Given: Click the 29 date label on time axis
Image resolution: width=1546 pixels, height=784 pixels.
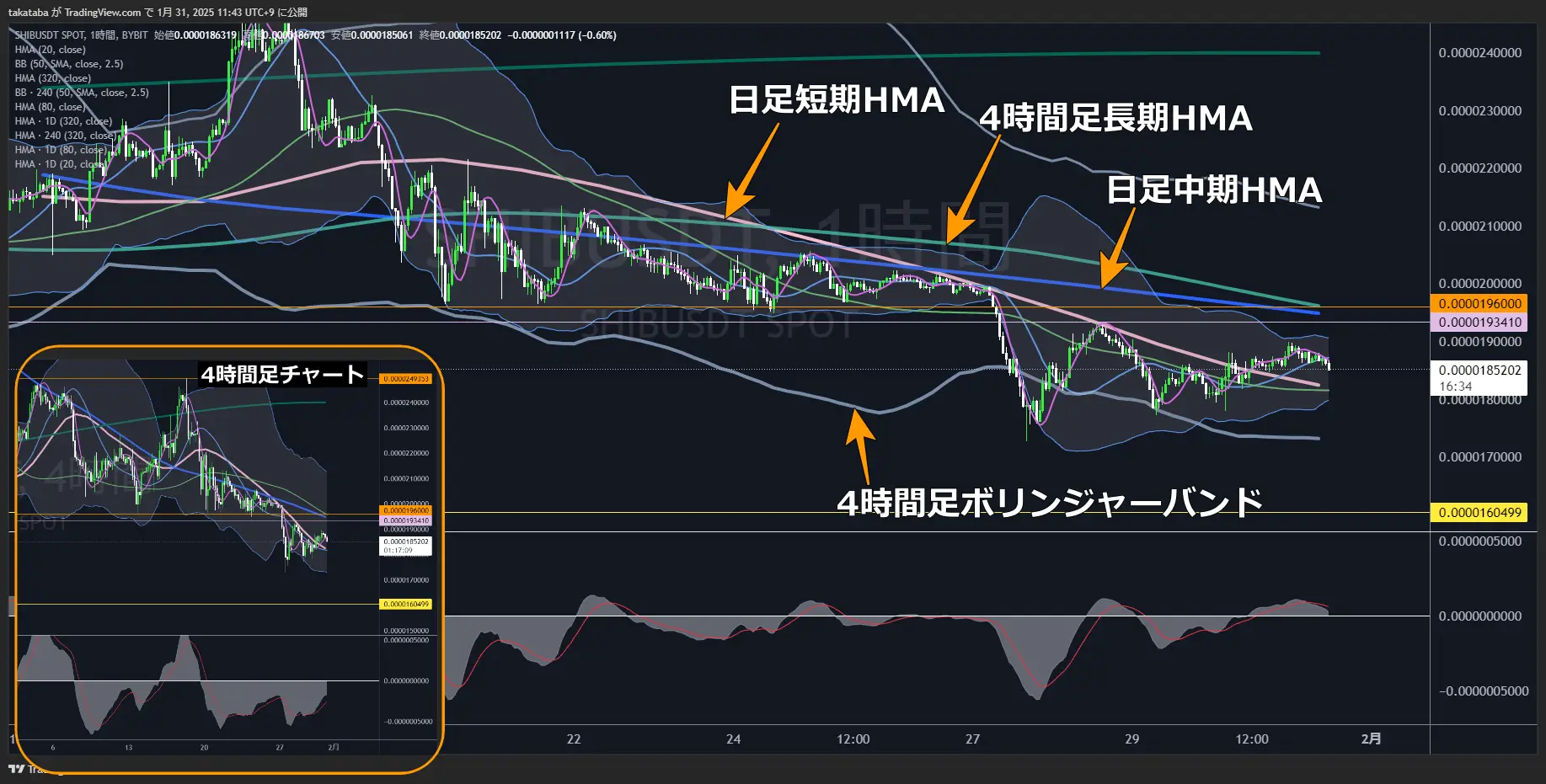Looking at the screenshot, I should 1131,739.
